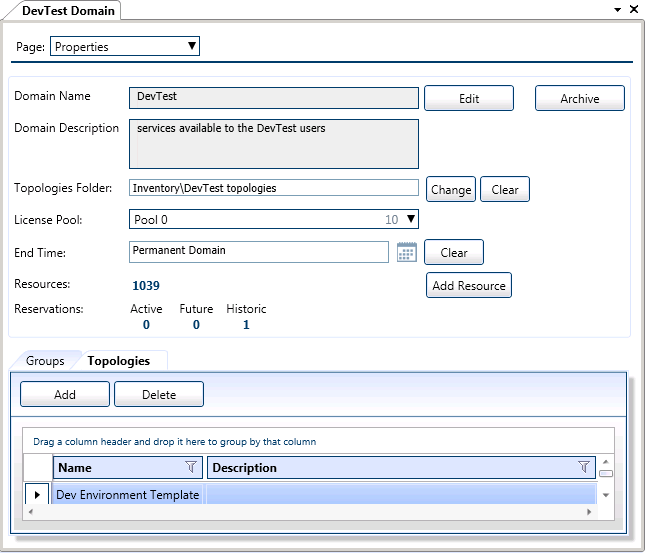Delete the selected topology

159,394
